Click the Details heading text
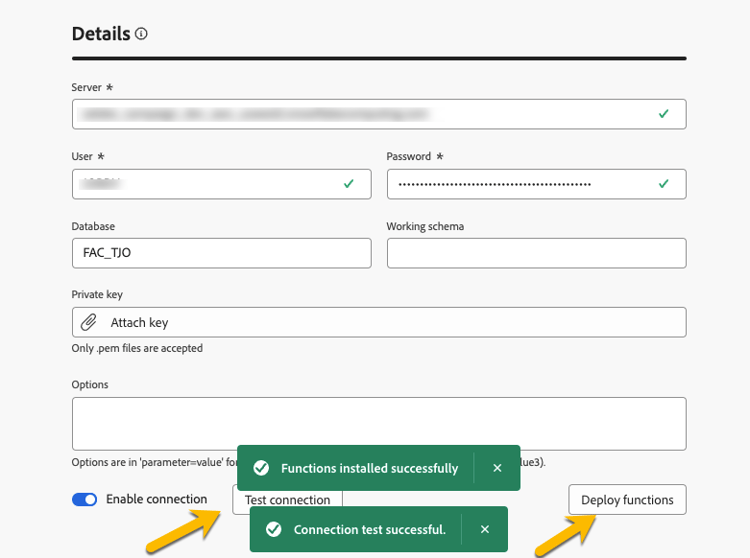Image resolution: width=750 pixels, height=558 pixels. (x=101, y=34)
